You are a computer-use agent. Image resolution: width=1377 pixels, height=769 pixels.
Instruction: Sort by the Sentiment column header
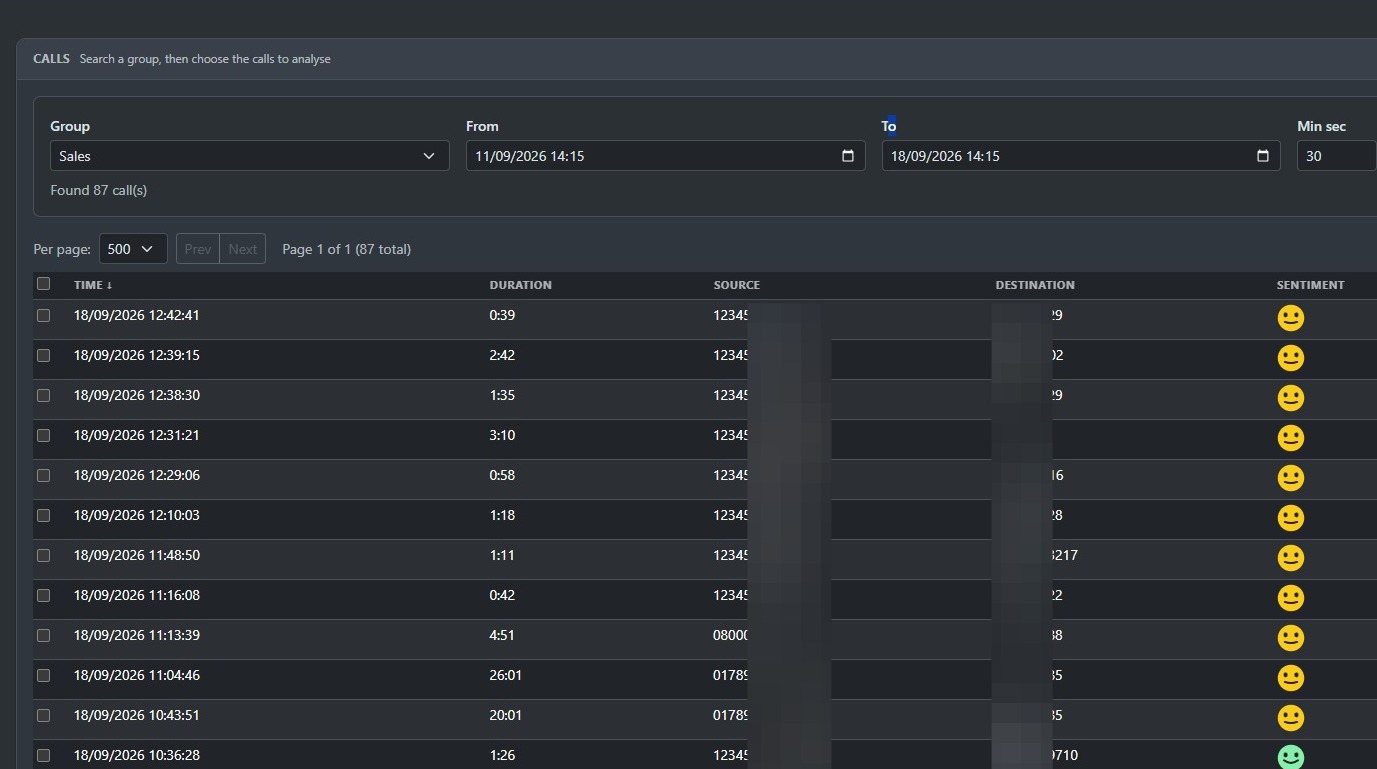(x=1310, y=285)
